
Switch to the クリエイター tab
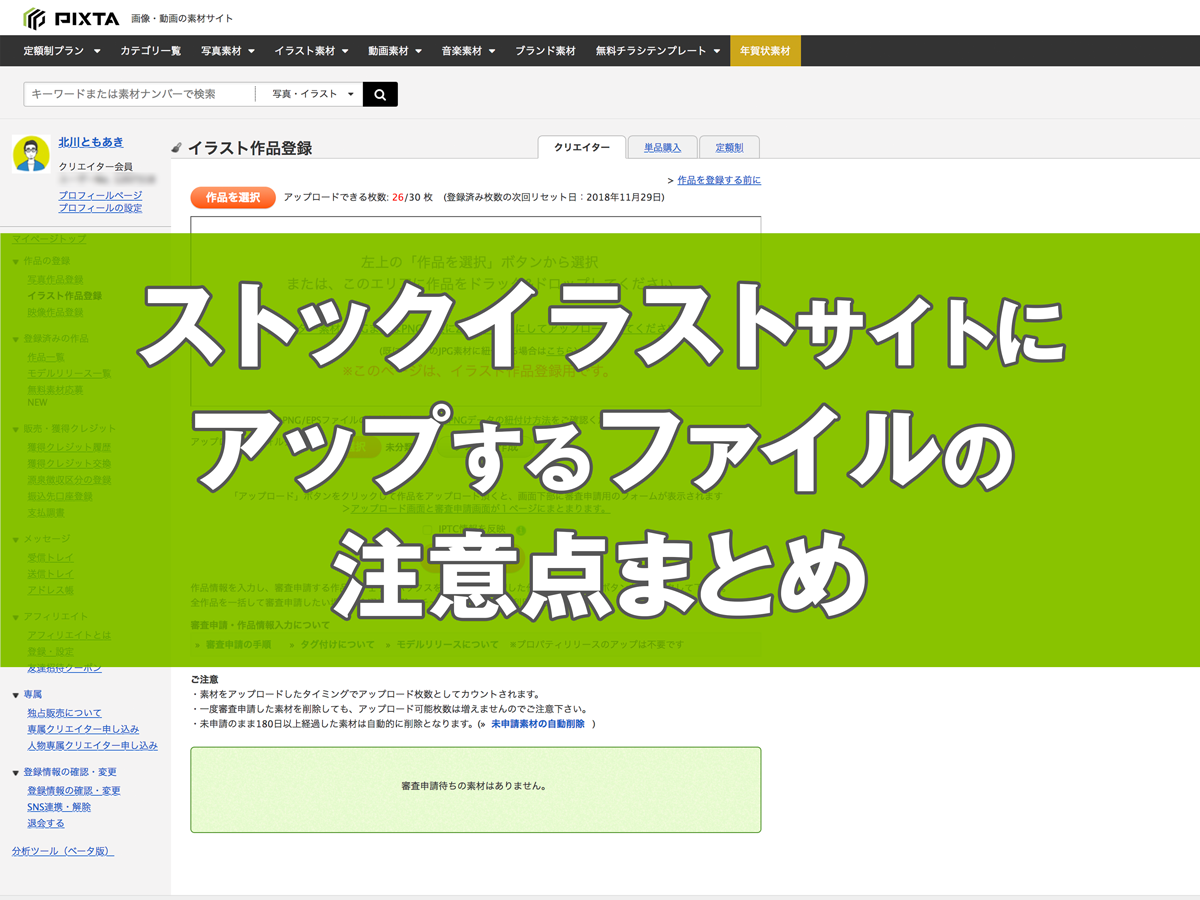582,147
